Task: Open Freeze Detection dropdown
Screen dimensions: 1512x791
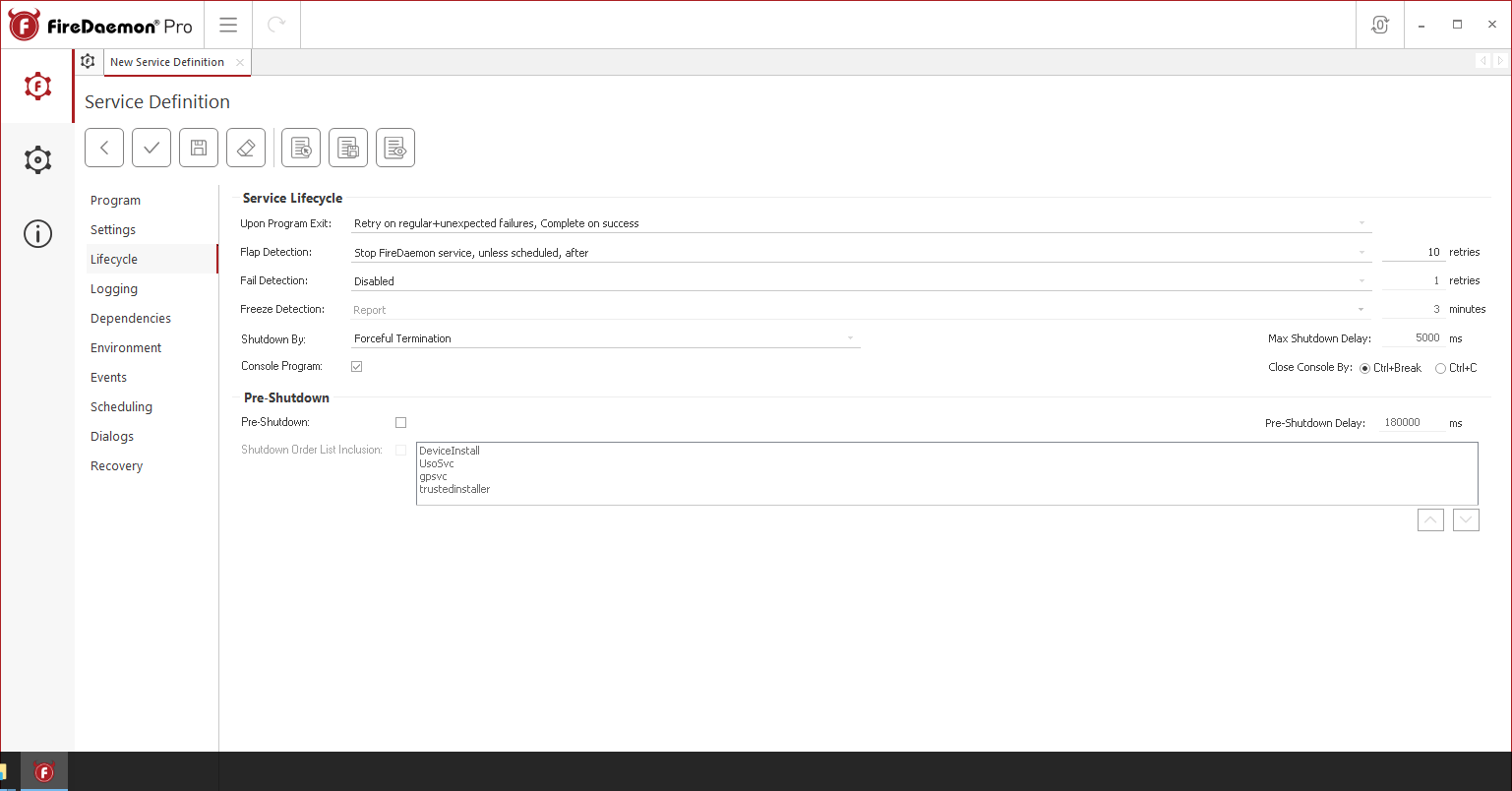Action: coord(861,310)
